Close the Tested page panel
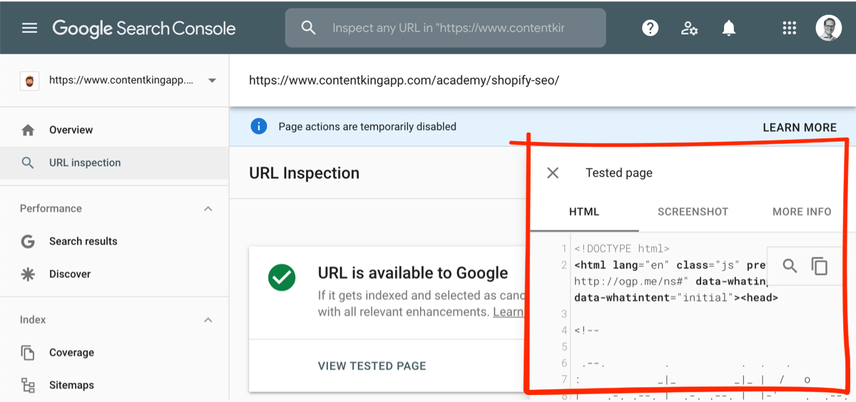Image resolution: width=856 pixels, height=402 pixels. tap(552, 173)
